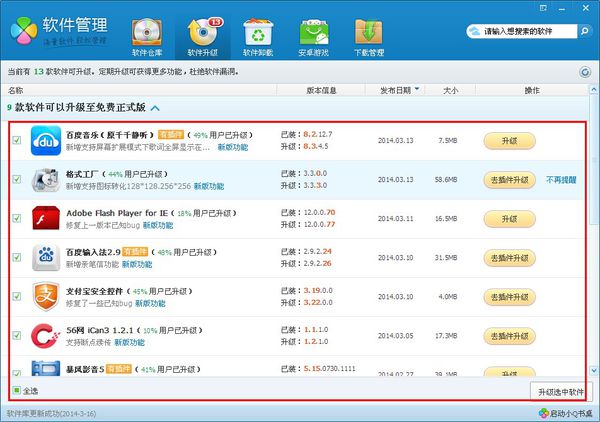This screenshot has width=600, height=422.
Task: Open the 软件卸载 uninstall tab
Action: coord(258,38)
